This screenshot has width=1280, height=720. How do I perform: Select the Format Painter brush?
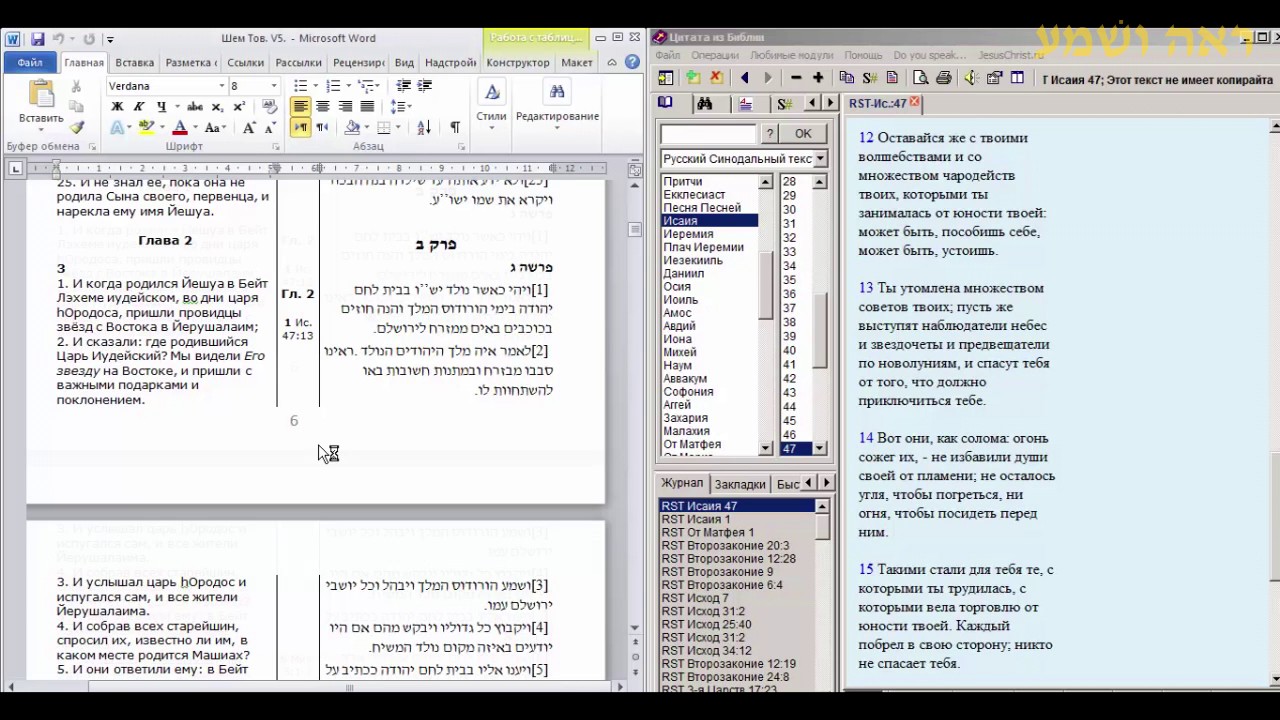click(x=76, y=127)
